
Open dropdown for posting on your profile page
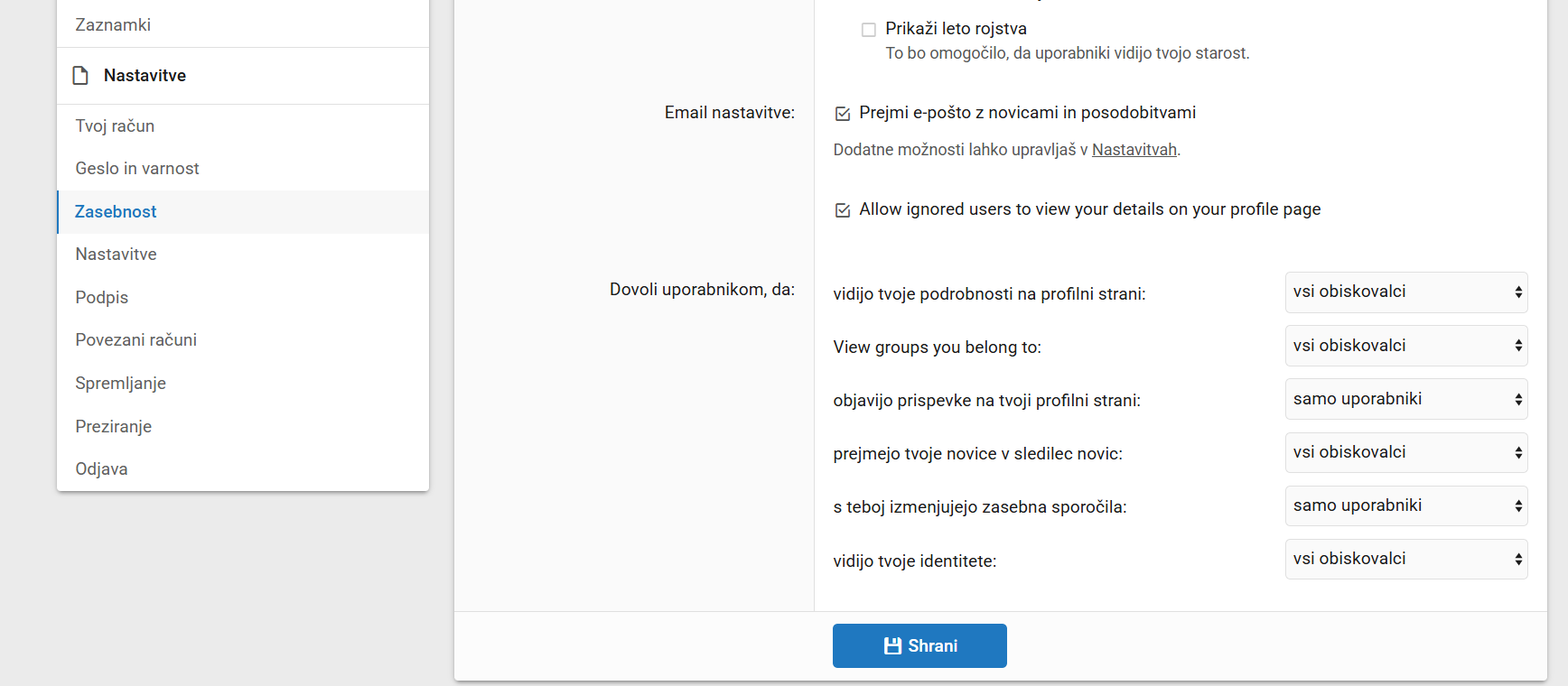pyautogui.click(x=1405, y=399)
